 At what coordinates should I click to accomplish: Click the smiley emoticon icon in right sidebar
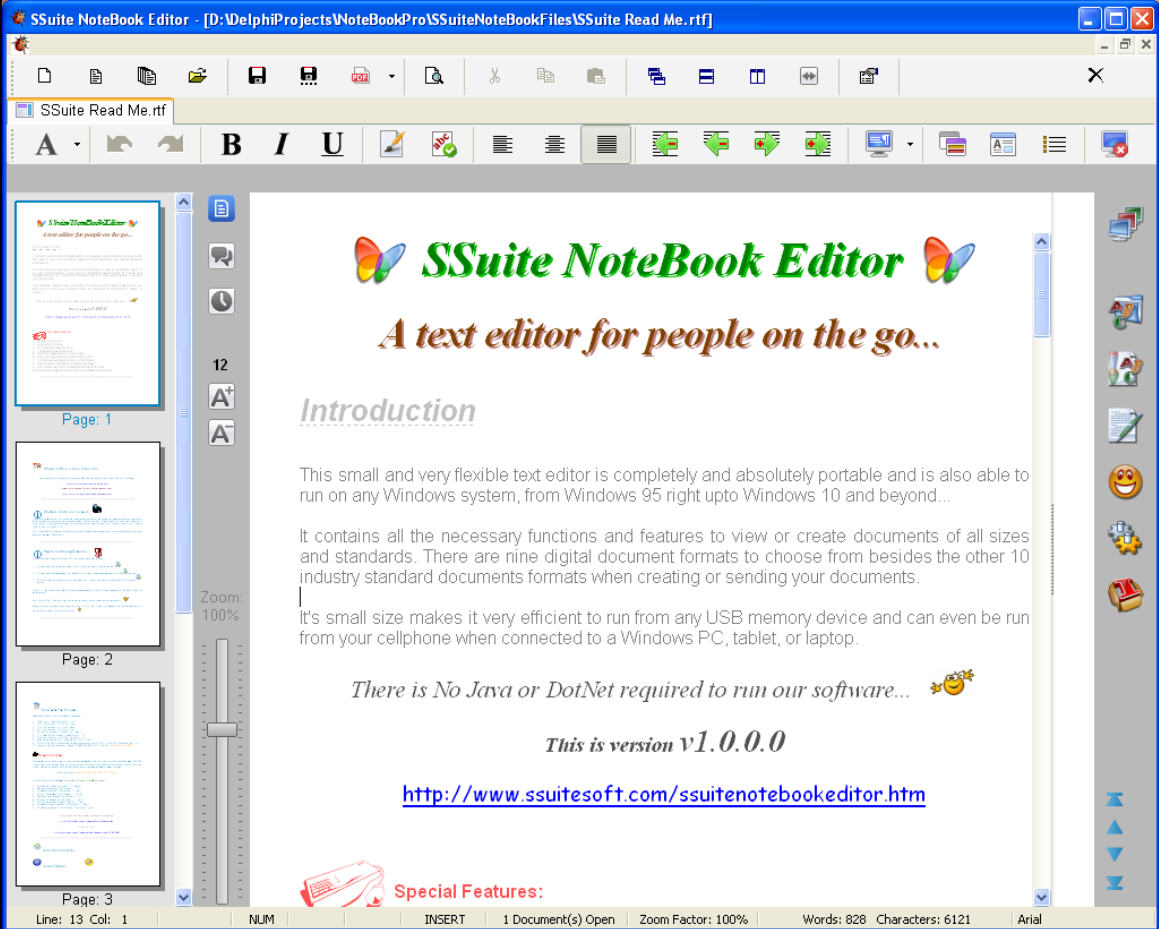[1125, 482]
